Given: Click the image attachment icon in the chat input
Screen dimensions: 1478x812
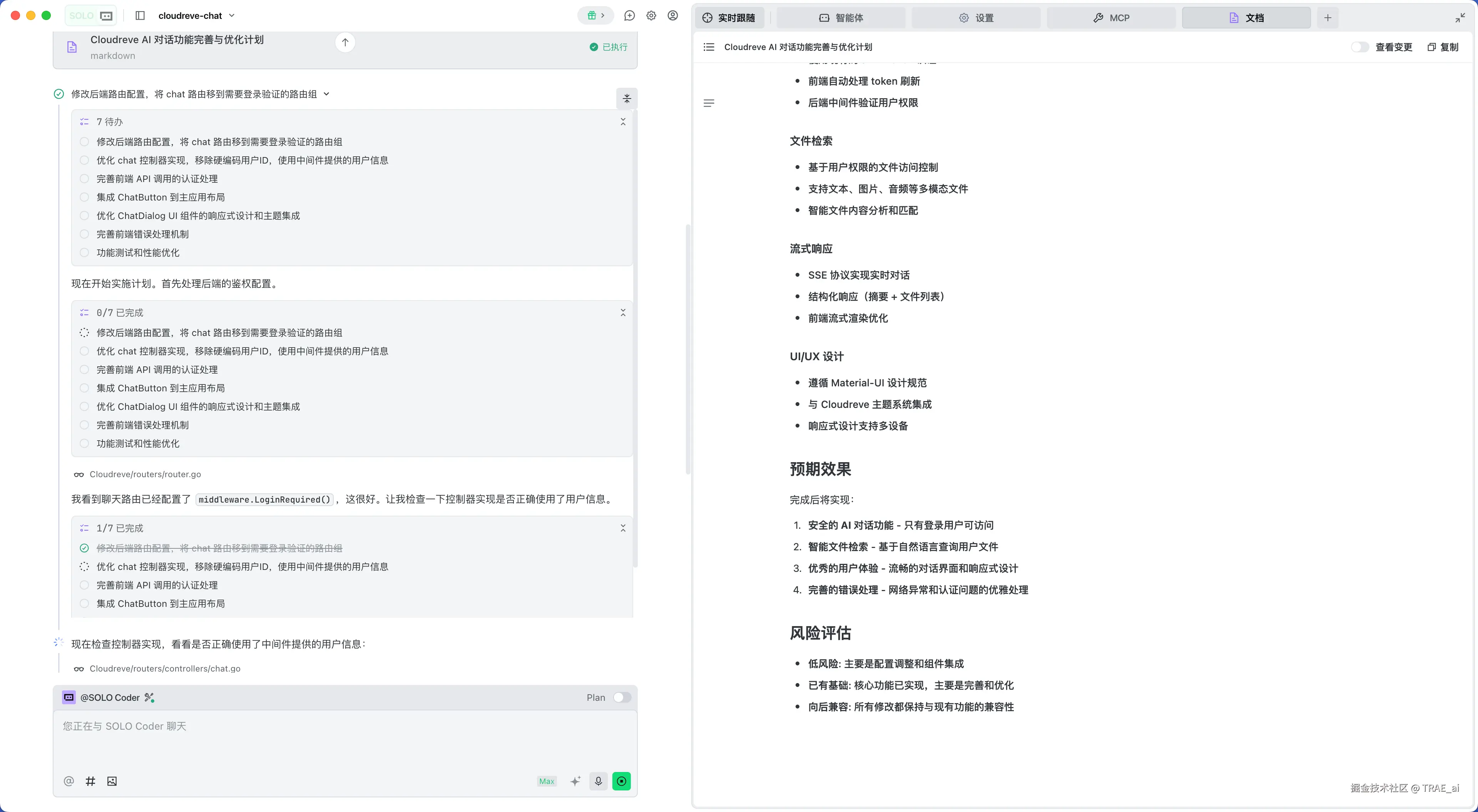Looking at the screenshot, I should (112, 781).
